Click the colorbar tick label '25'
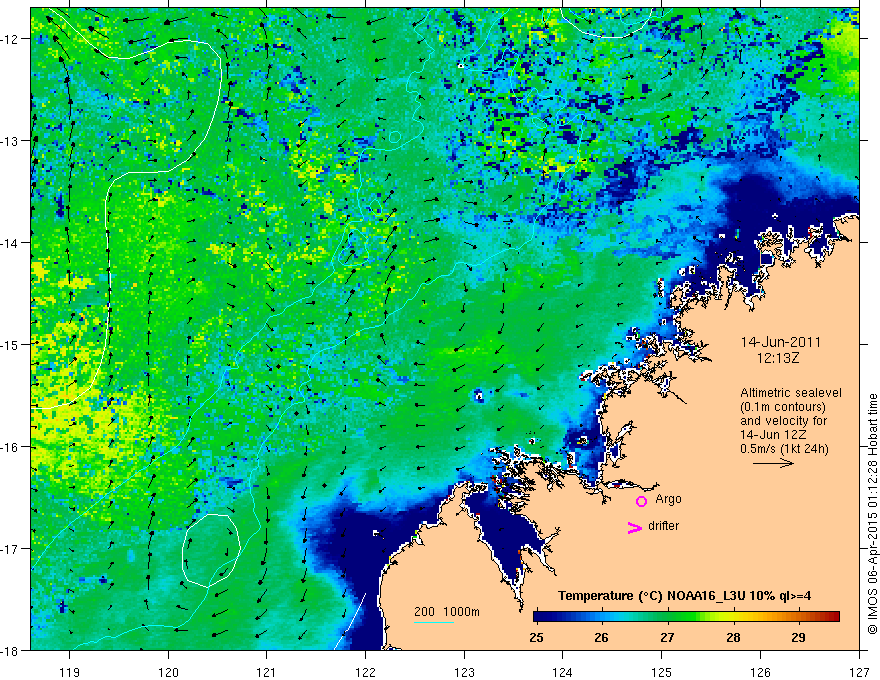Screen dimensions: 880x680 point(536,638)
